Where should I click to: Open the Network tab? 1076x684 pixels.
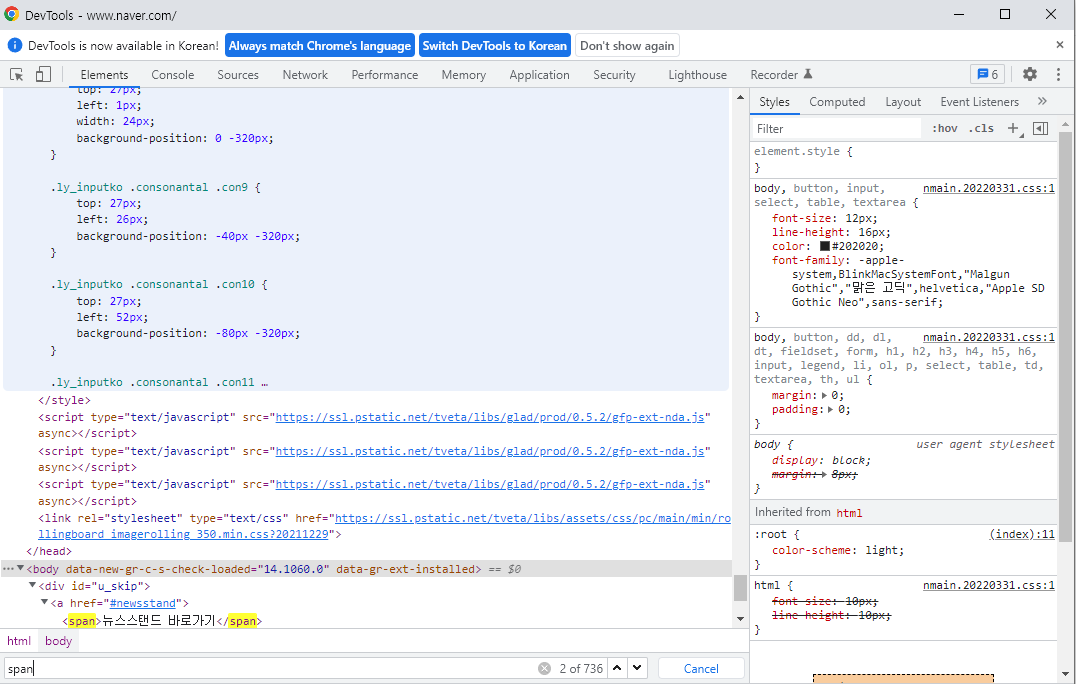[305, 75]
